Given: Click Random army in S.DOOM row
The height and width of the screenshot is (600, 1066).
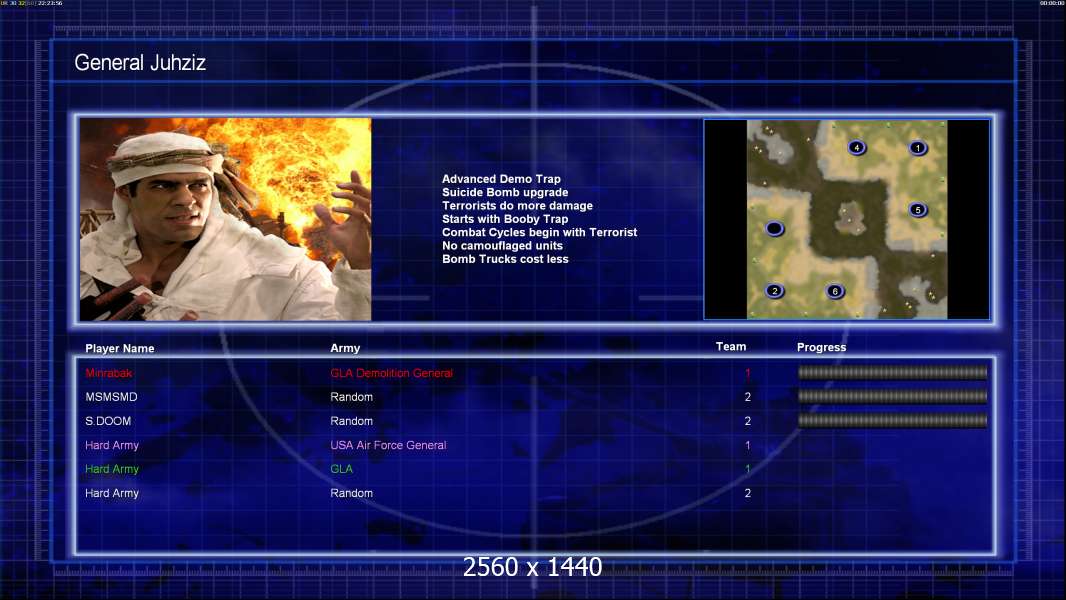Looking at the screenshot, I should (351, 421).
